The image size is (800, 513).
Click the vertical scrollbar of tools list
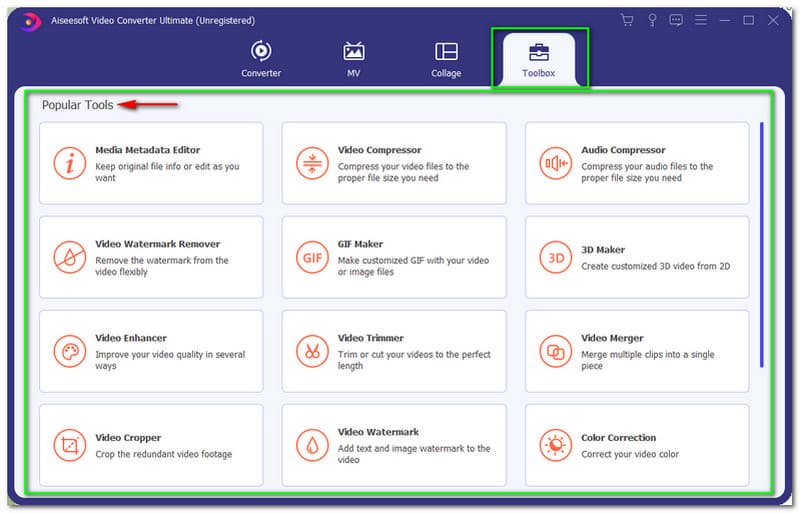pyautogui.click(x=761, y=244)
